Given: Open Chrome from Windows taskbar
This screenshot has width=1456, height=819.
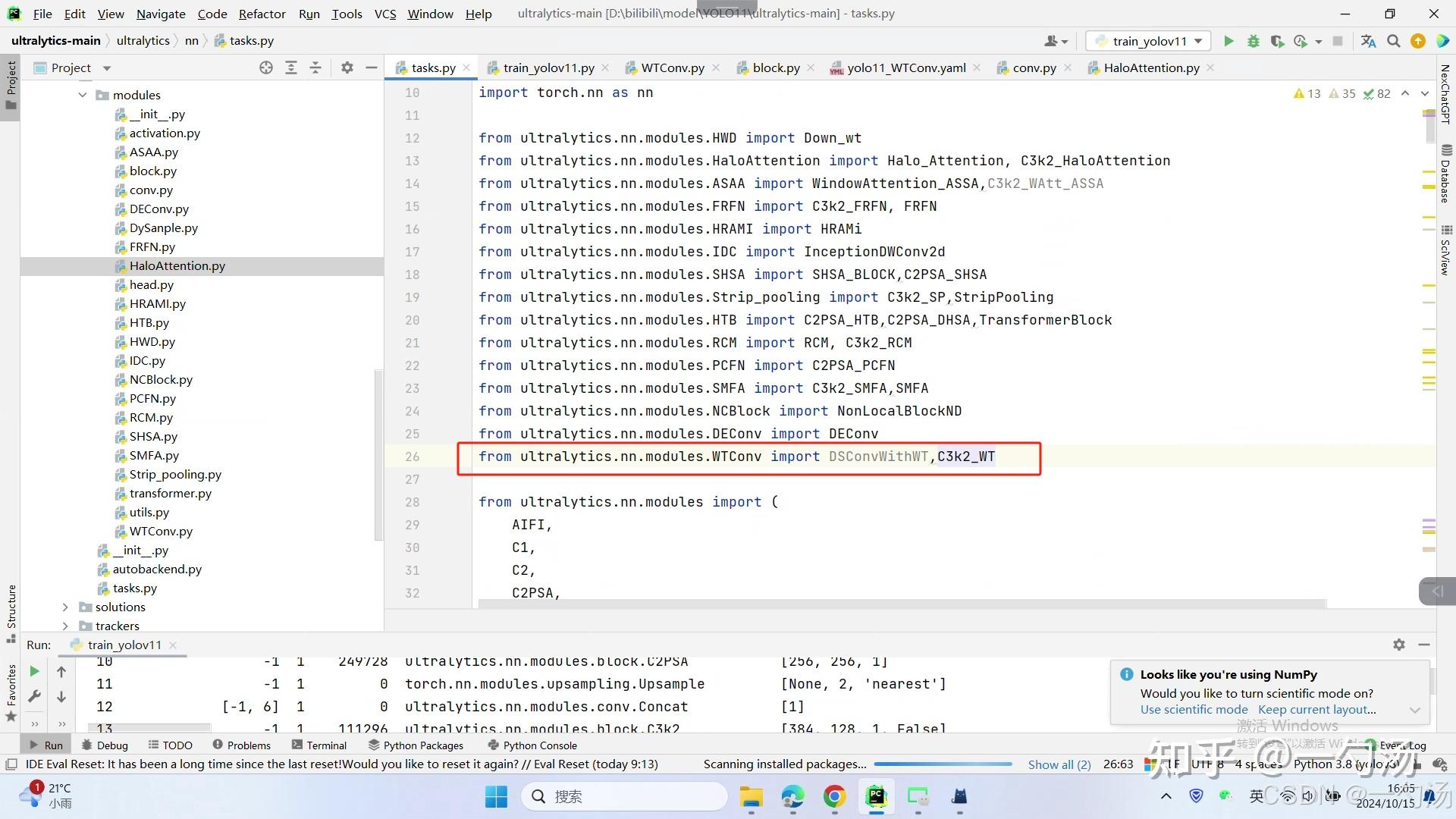Looking at the screenshot, I should (834, 796).
